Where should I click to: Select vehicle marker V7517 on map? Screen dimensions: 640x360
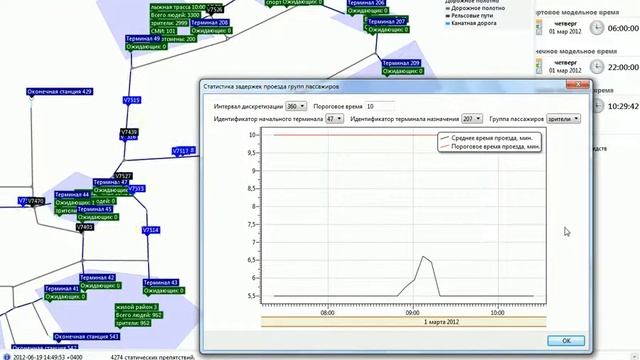click(181, 151)
